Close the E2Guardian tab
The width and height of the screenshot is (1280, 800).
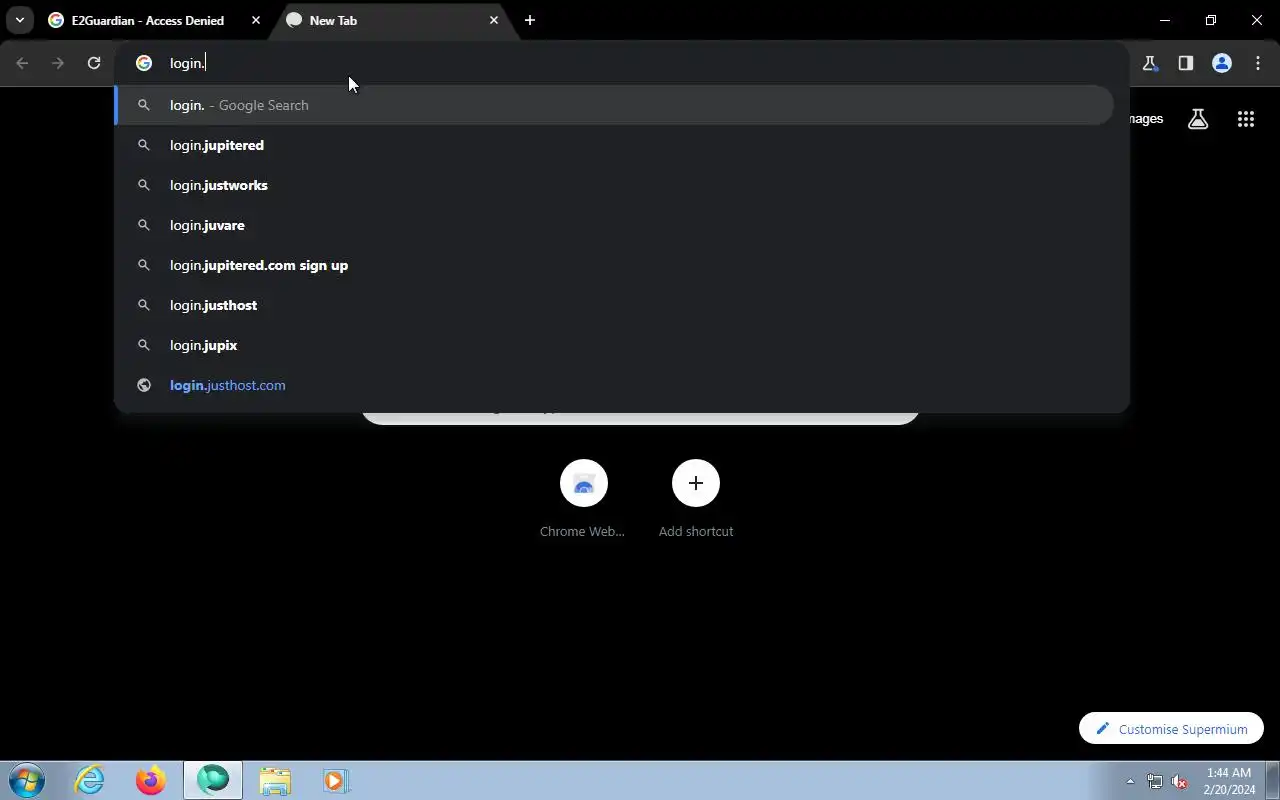pos(256,20)
